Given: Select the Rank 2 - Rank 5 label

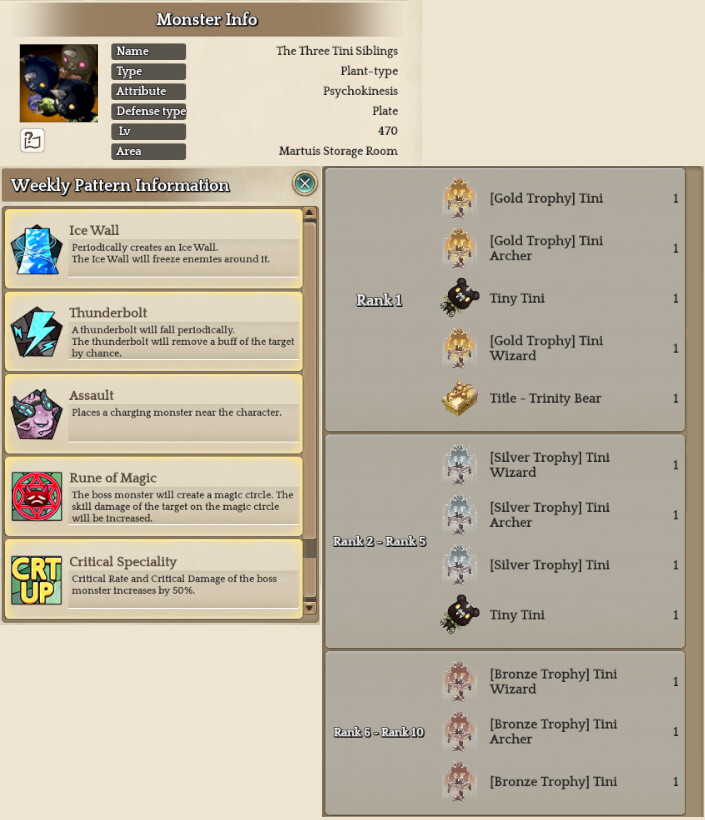Looking at the screenshot, I should pos(379,541).
